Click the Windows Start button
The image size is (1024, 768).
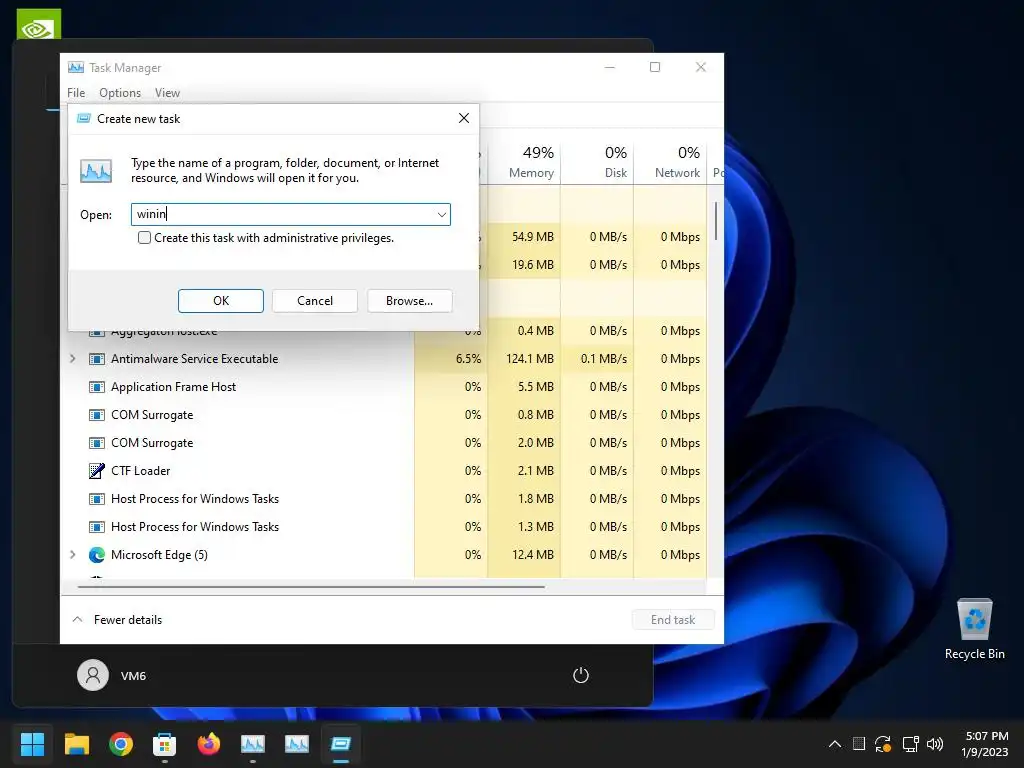pos(32,744)
